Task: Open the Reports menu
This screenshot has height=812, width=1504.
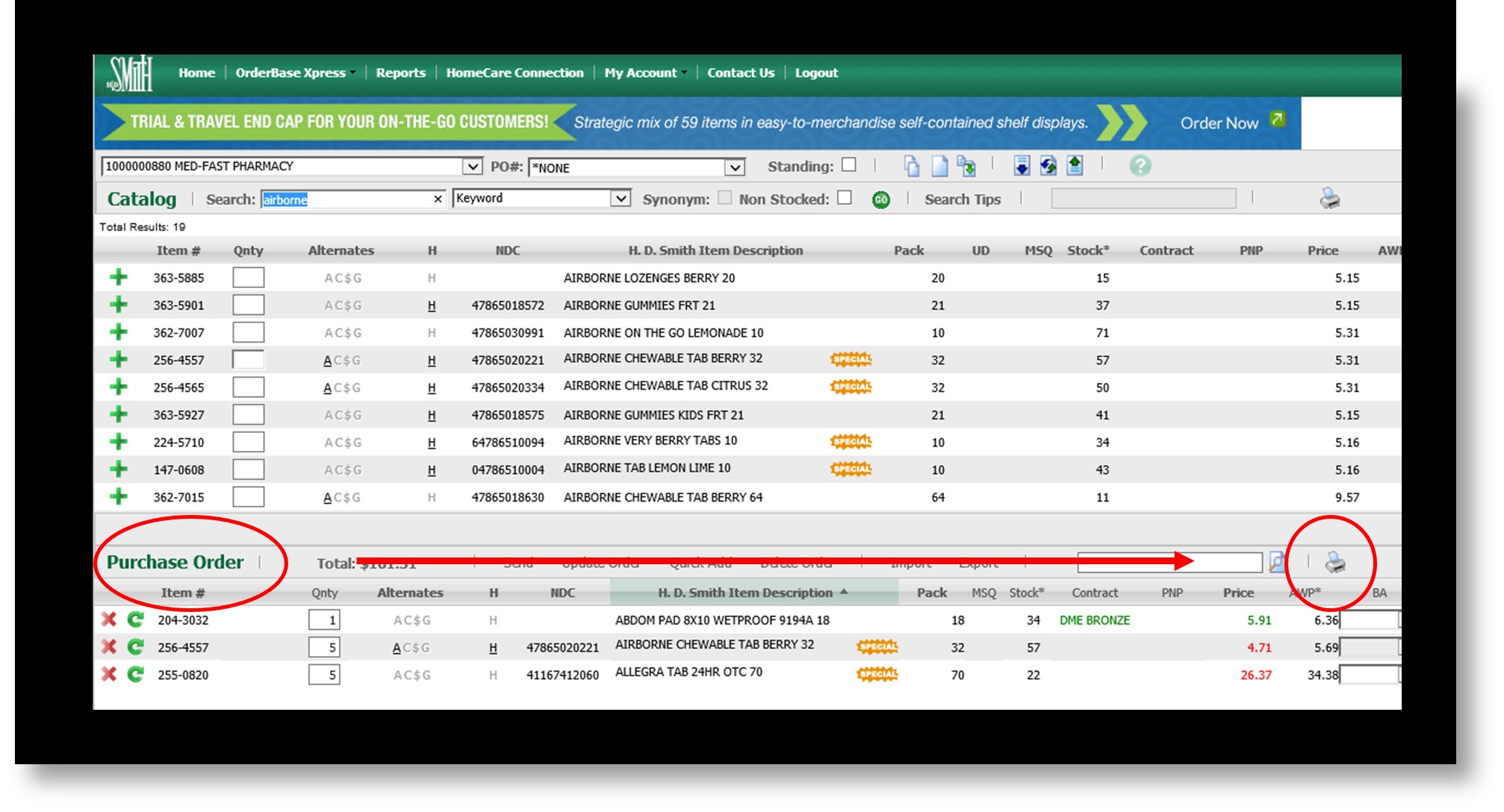Action: click(x=401, y=72)
